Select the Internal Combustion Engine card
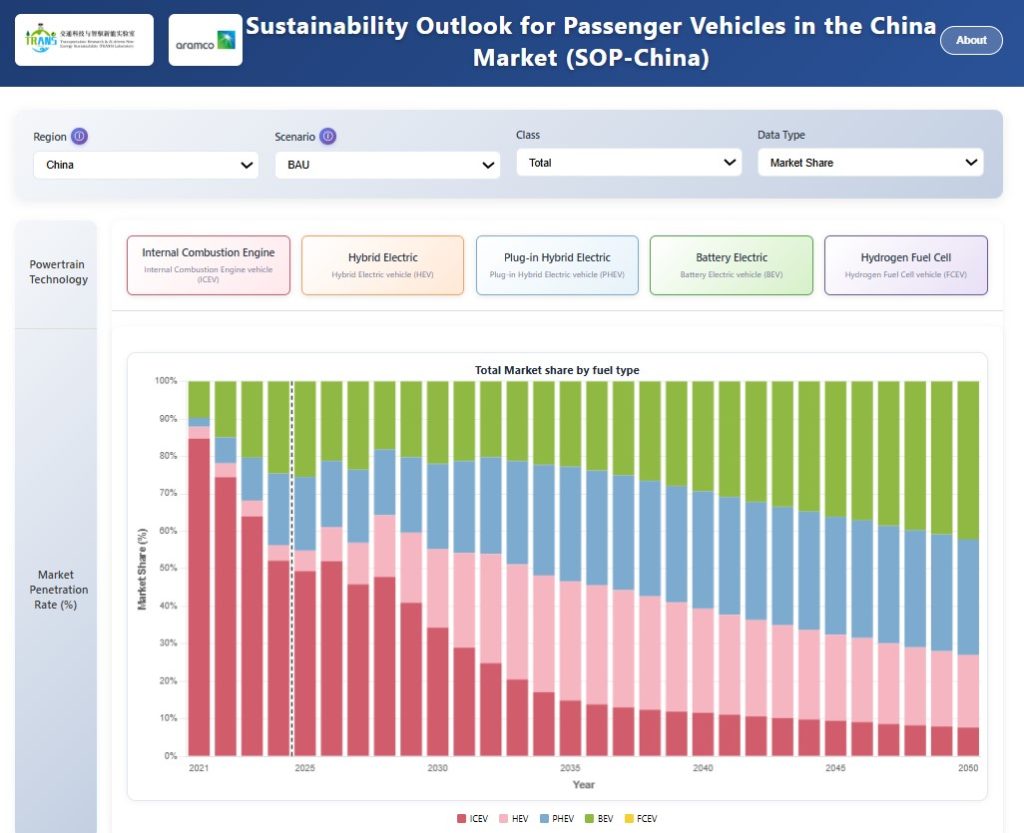The width and height of the screenshot is (1024, 833). [208, 265]
